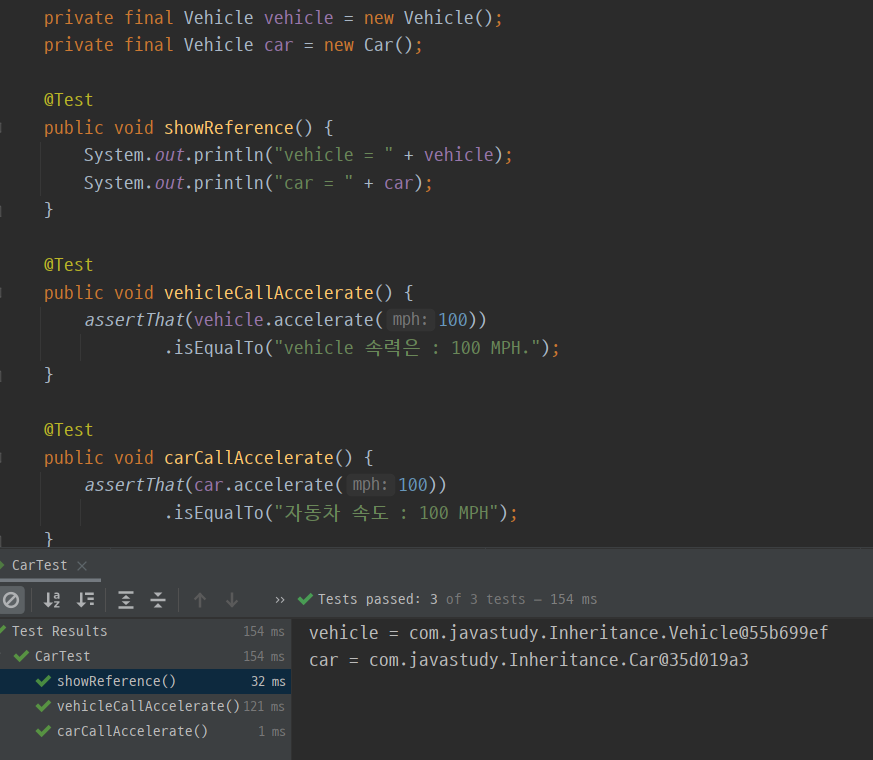Switch to the CarTest run tab
This screenshot has height=760, width=873.
[x=39, y=565]
